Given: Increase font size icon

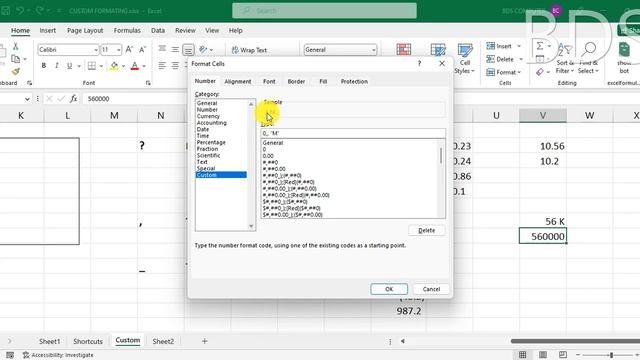Looking at the screenshot, I should click(x=129, y=50).
